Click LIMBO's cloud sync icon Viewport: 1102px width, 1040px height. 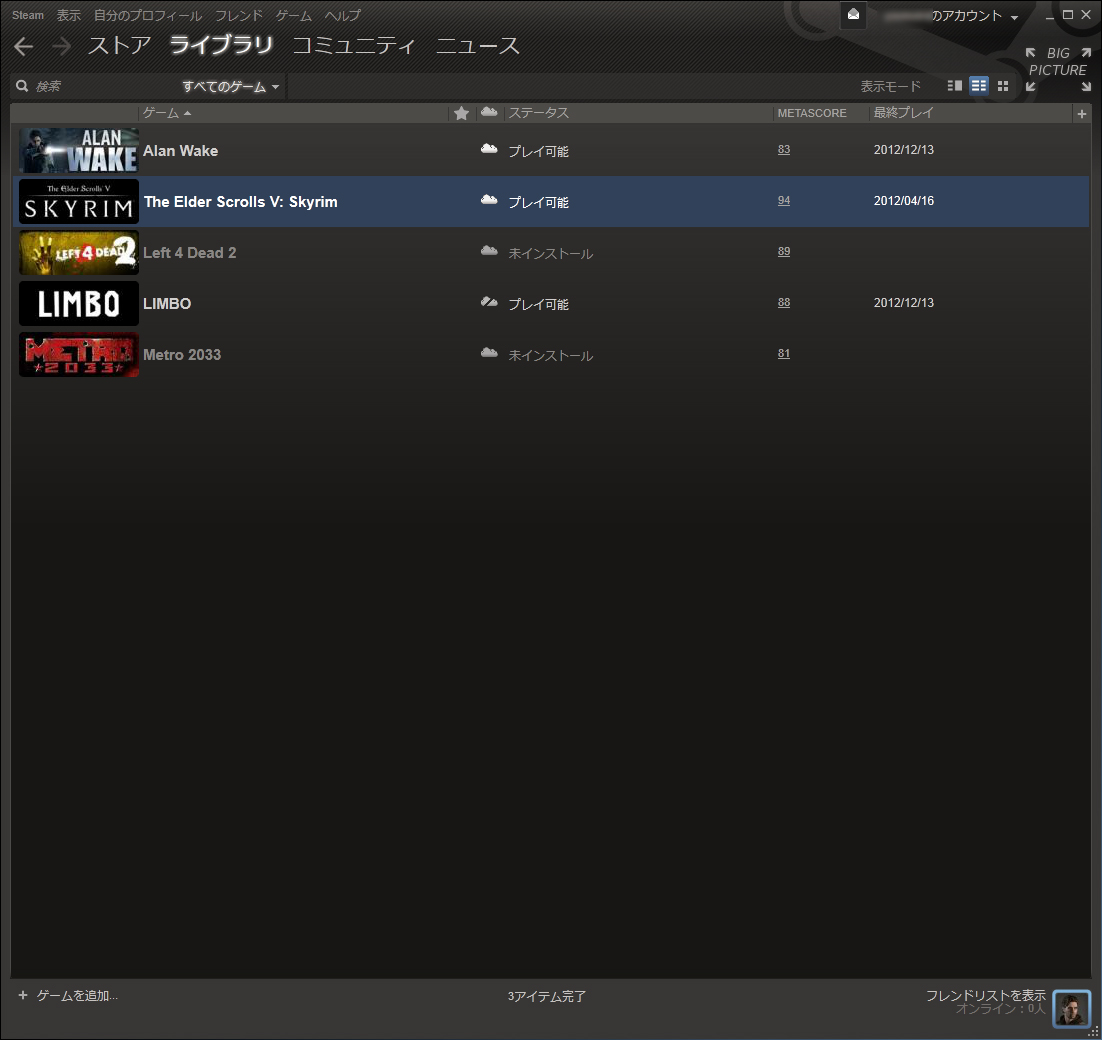pyautogui.click(x=489, y=302)
